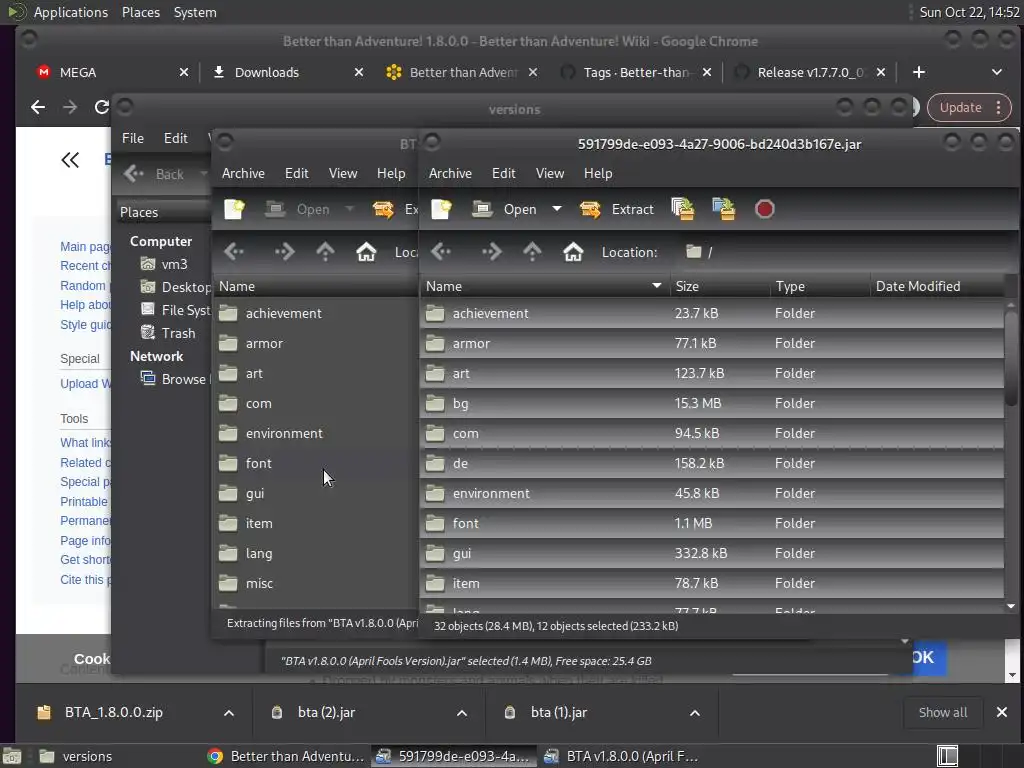Click the new archive icon in the 591799de jar window
Image resolution: width=1024 pixels, height=768 pixels.
(441, 209)
